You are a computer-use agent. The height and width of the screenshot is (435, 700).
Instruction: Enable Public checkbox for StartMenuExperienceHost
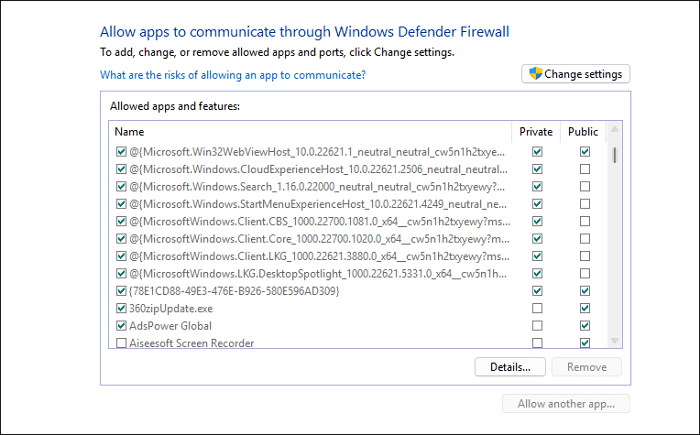pos(585,204)
